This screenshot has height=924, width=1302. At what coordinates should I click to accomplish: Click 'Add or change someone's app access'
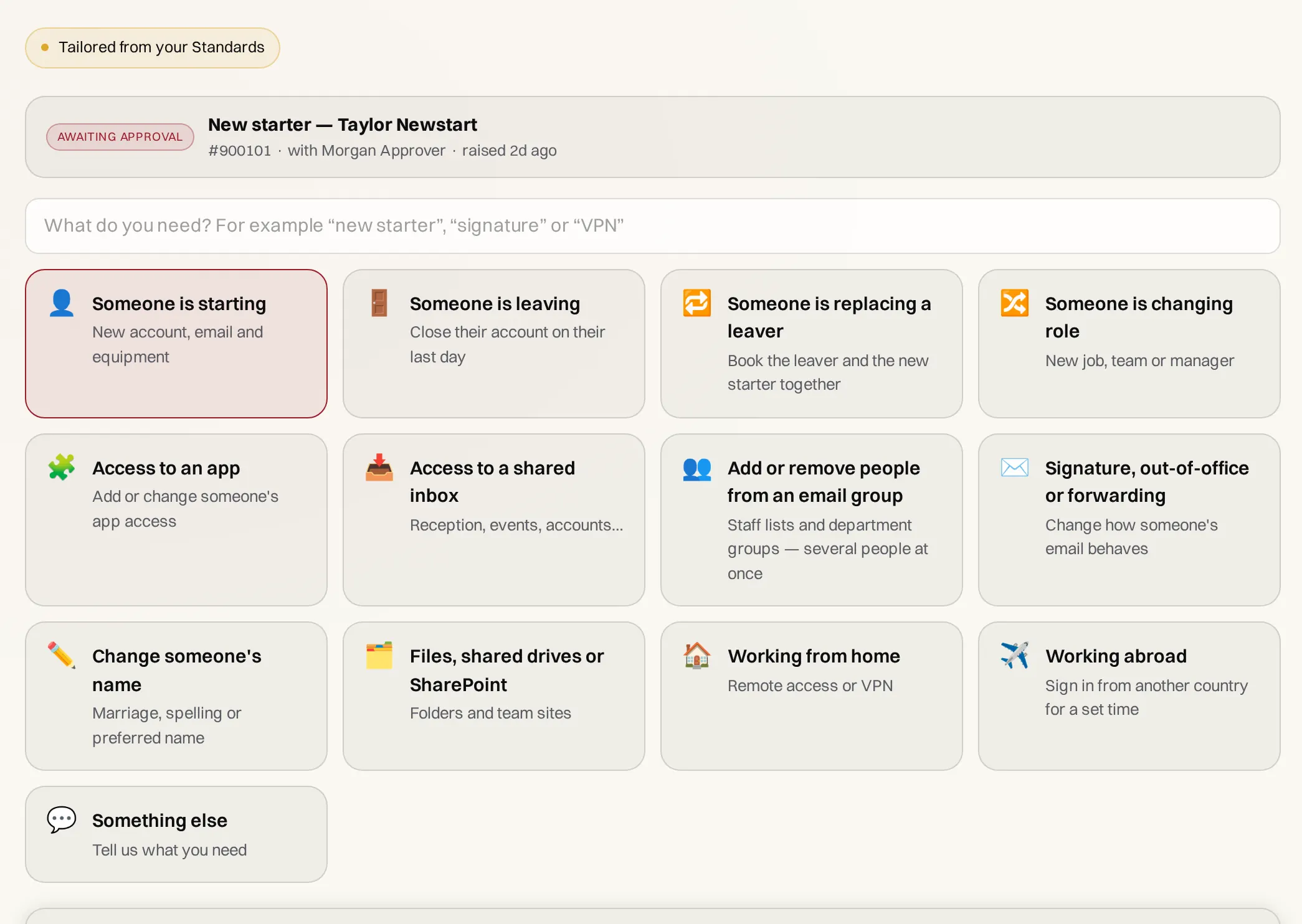point(186,509)
